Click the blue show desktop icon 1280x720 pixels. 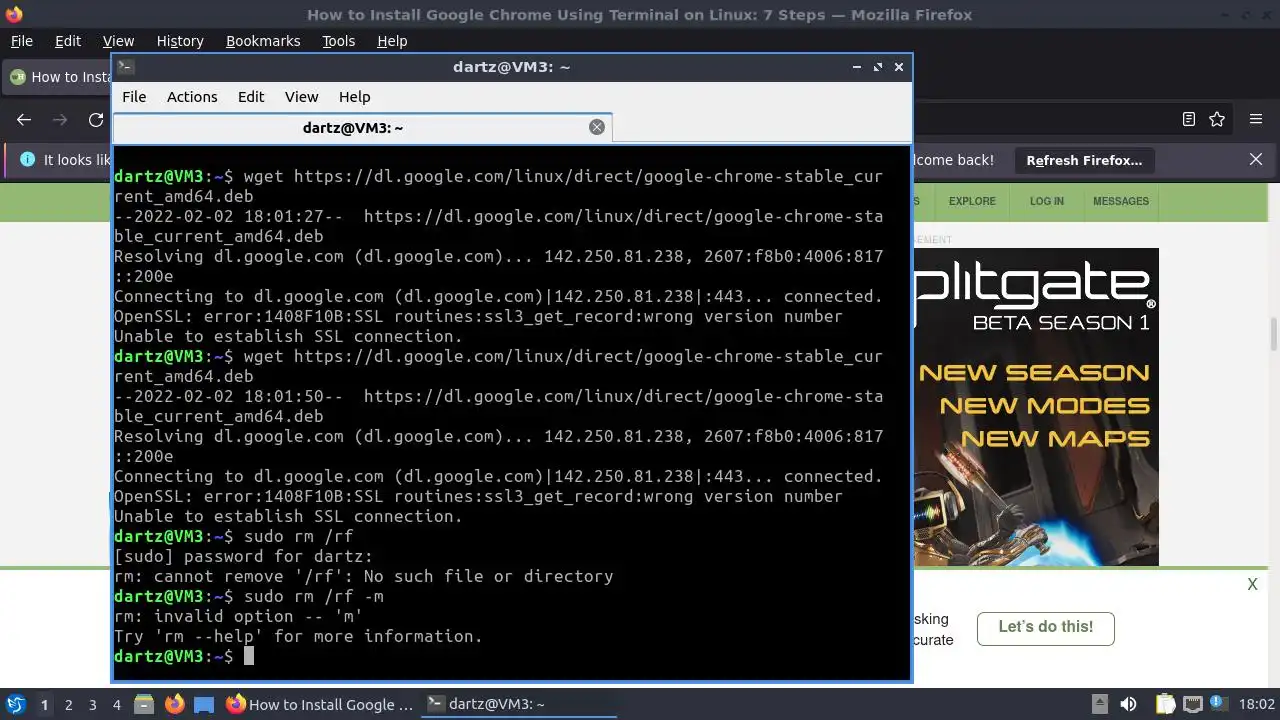(x=204, y=704)
